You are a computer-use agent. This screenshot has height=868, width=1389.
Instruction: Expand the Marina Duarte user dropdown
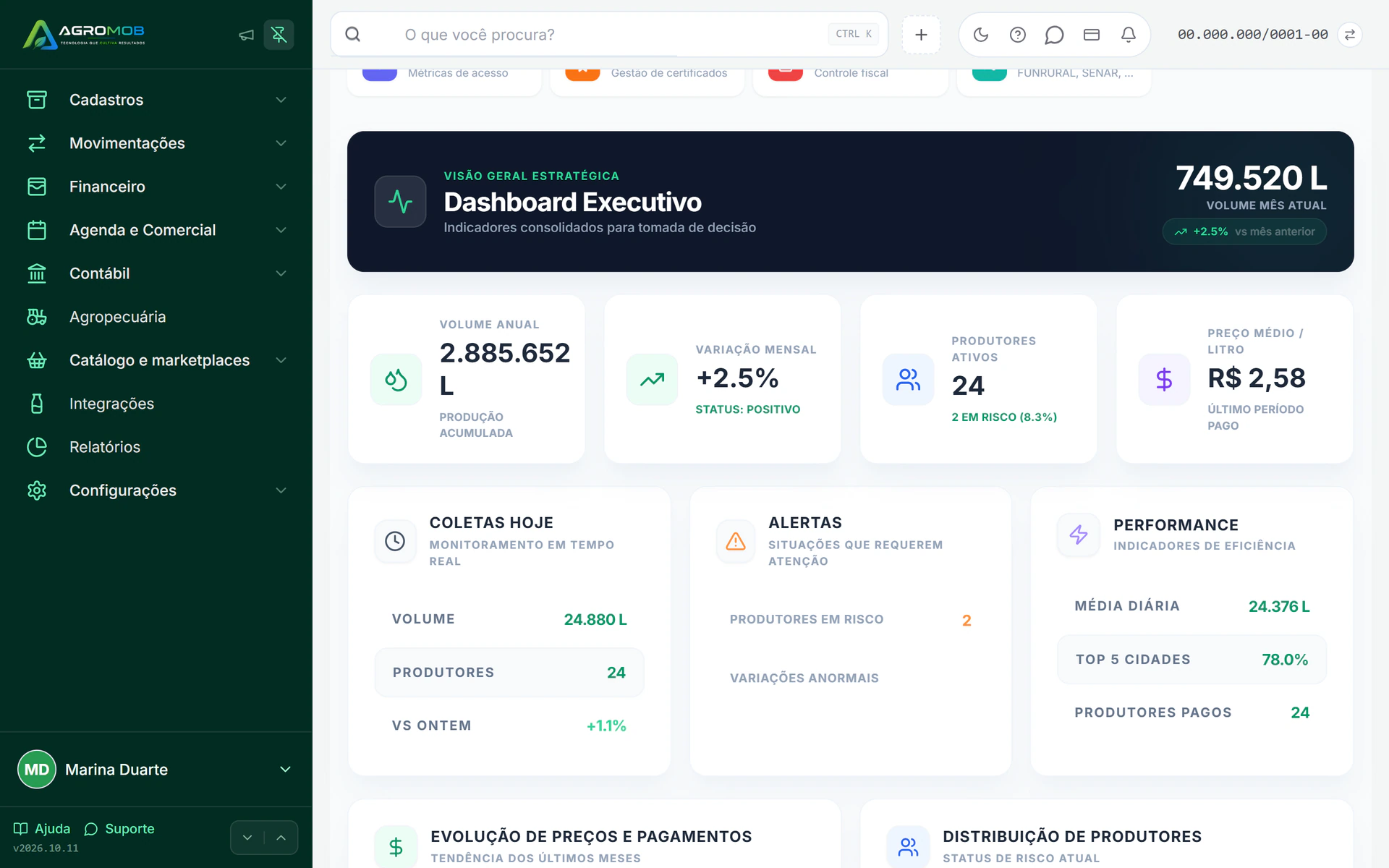coord(285,769)
